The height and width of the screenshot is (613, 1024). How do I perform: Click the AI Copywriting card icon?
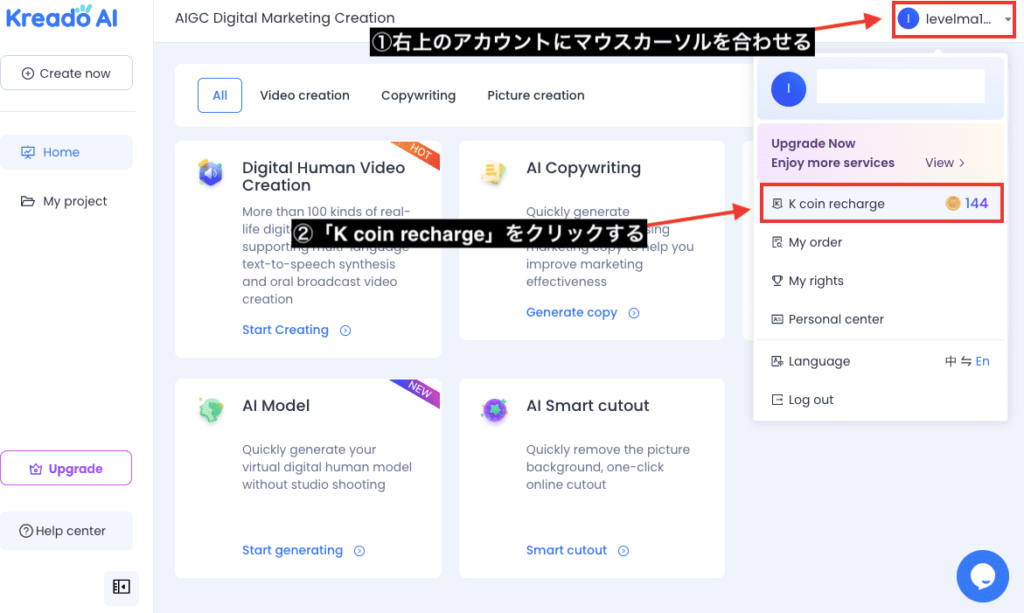click(494, 173)
